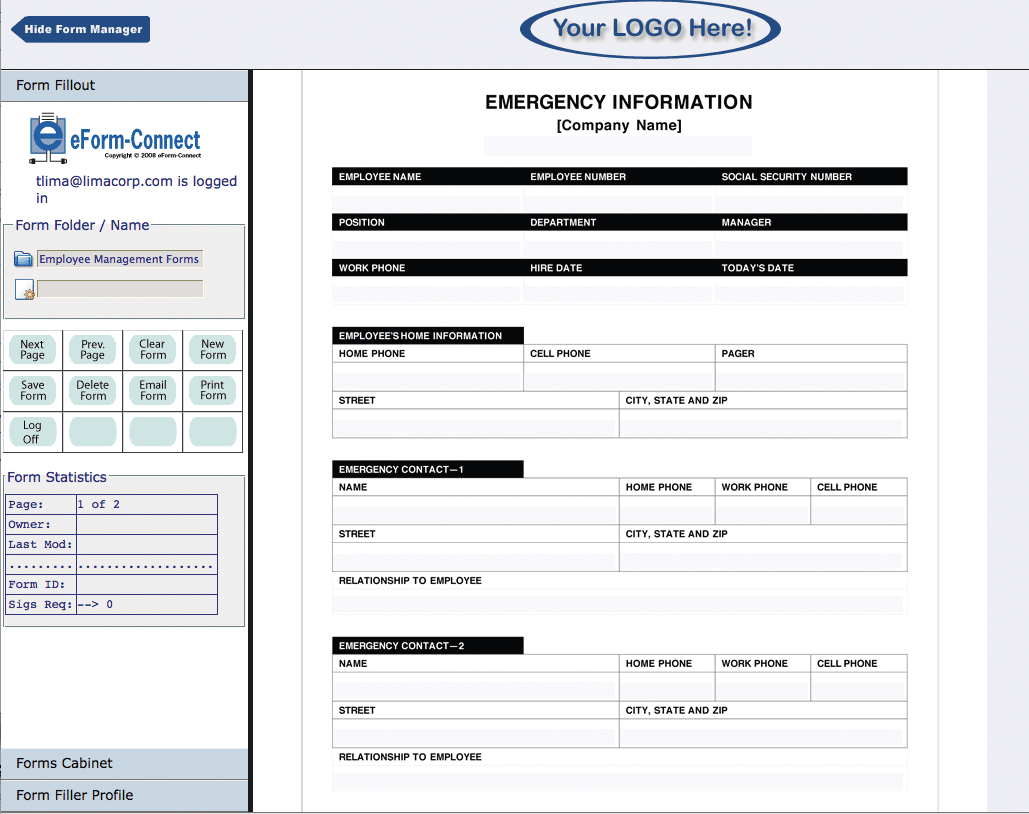This screenshot has height=814, width=1029.
Task: Expand the Forms Cabinet section
Action: coord(124,764)
